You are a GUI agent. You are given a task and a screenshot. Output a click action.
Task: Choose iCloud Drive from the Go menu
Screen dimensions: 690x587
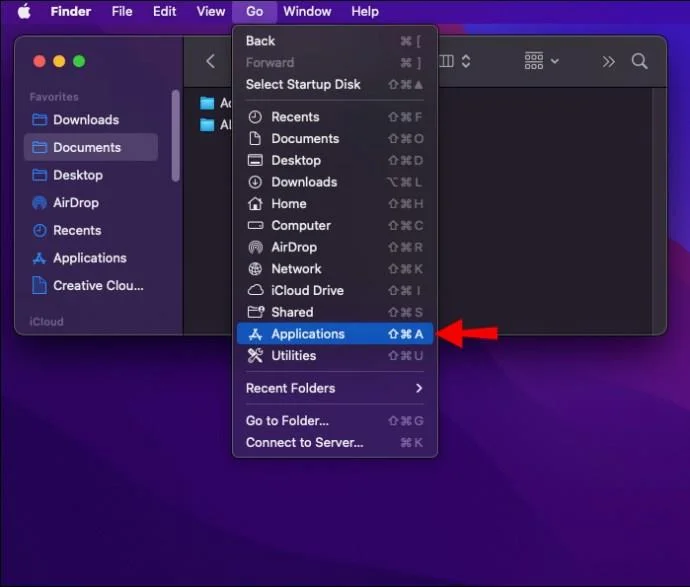[334, 290]
